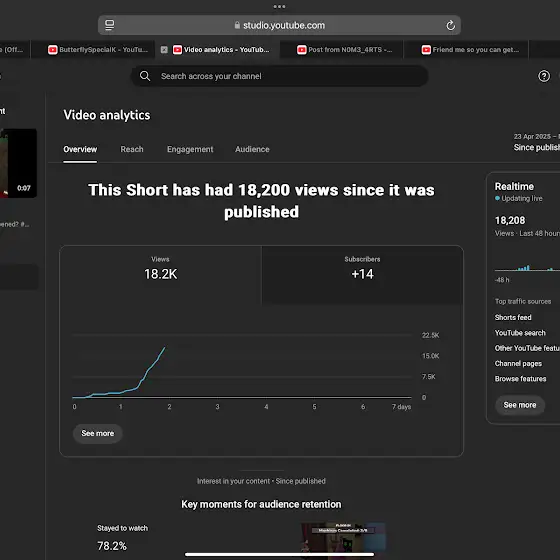Screen dimensions: 560x560
Task: Click the Stayed to watch 78.2% value
Action: point(112,546)
